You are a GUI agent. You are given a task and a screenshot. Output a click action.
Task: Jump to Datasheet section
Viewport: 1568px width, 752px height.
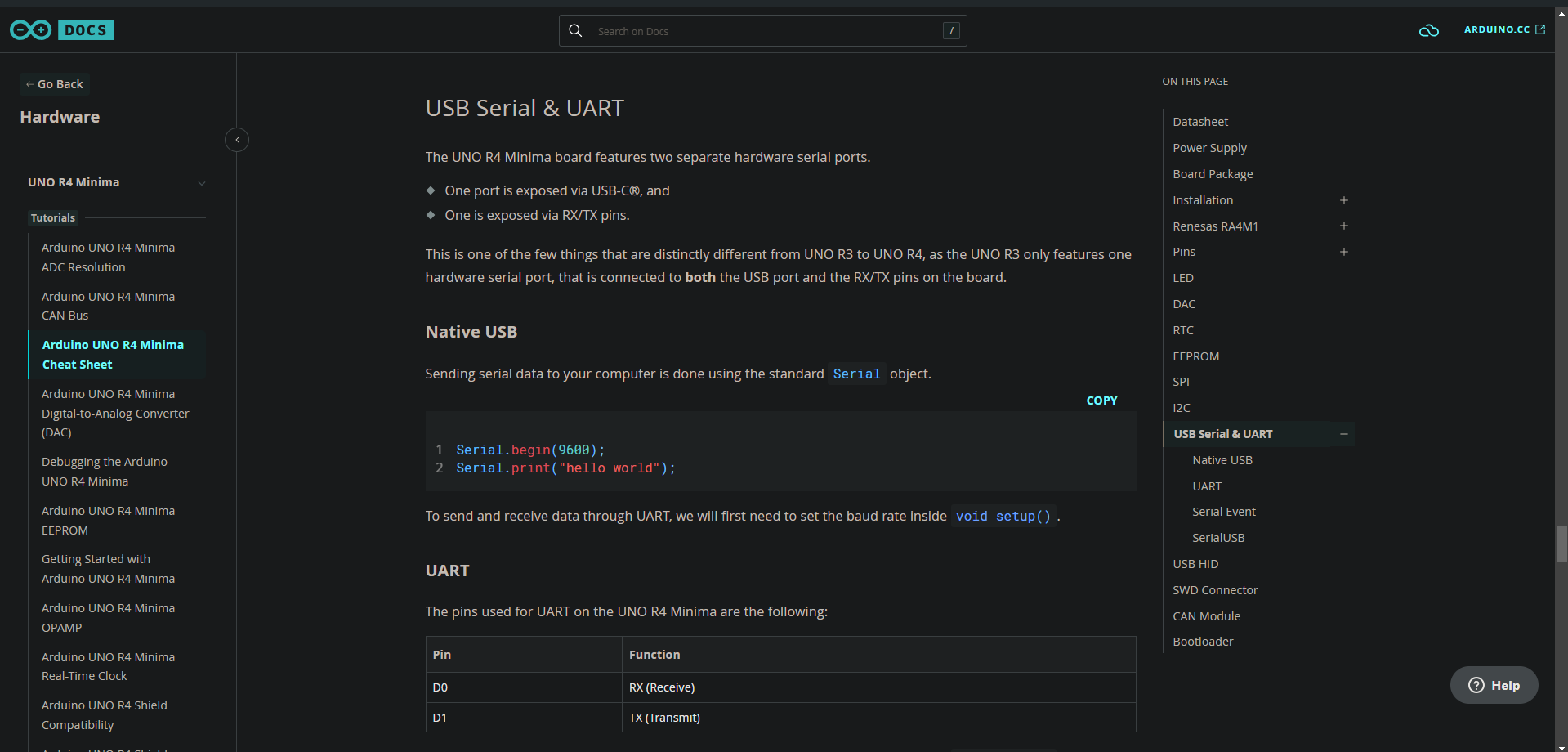point(1200,122)
